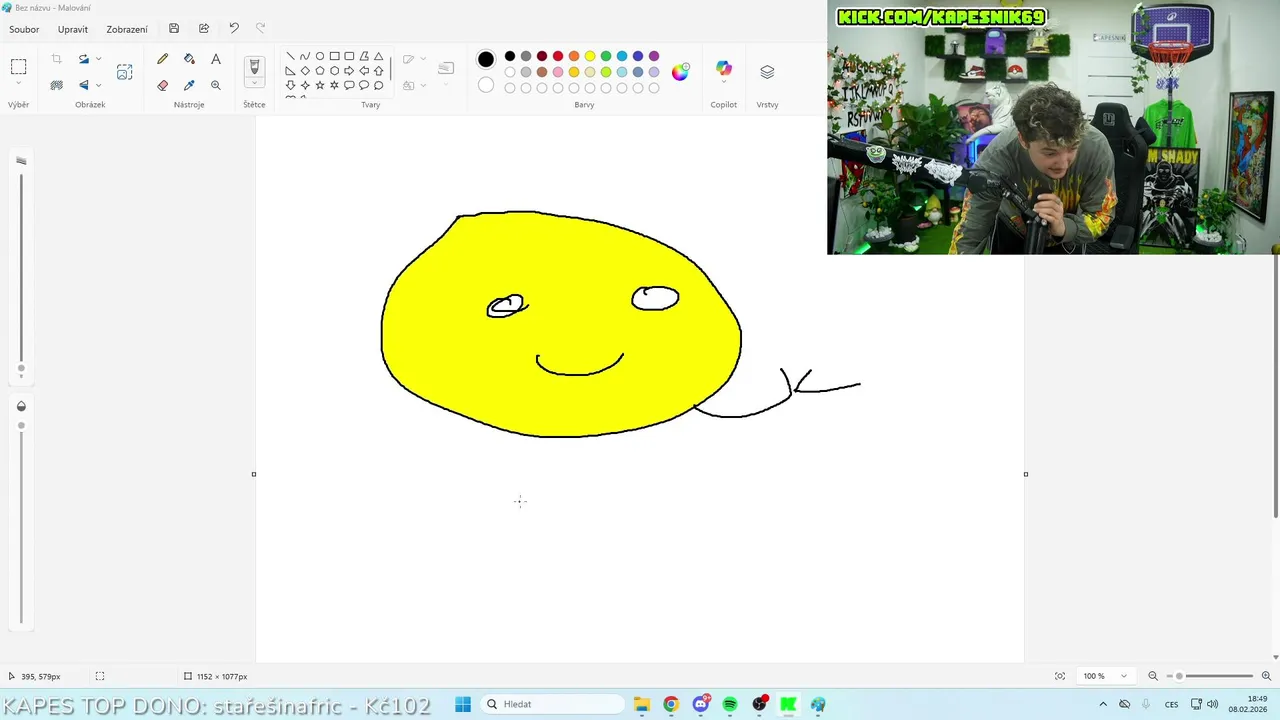This screenshot has height=720, width=1280.
Task: Select the Magnifier tool
Action: pos(216,85)
